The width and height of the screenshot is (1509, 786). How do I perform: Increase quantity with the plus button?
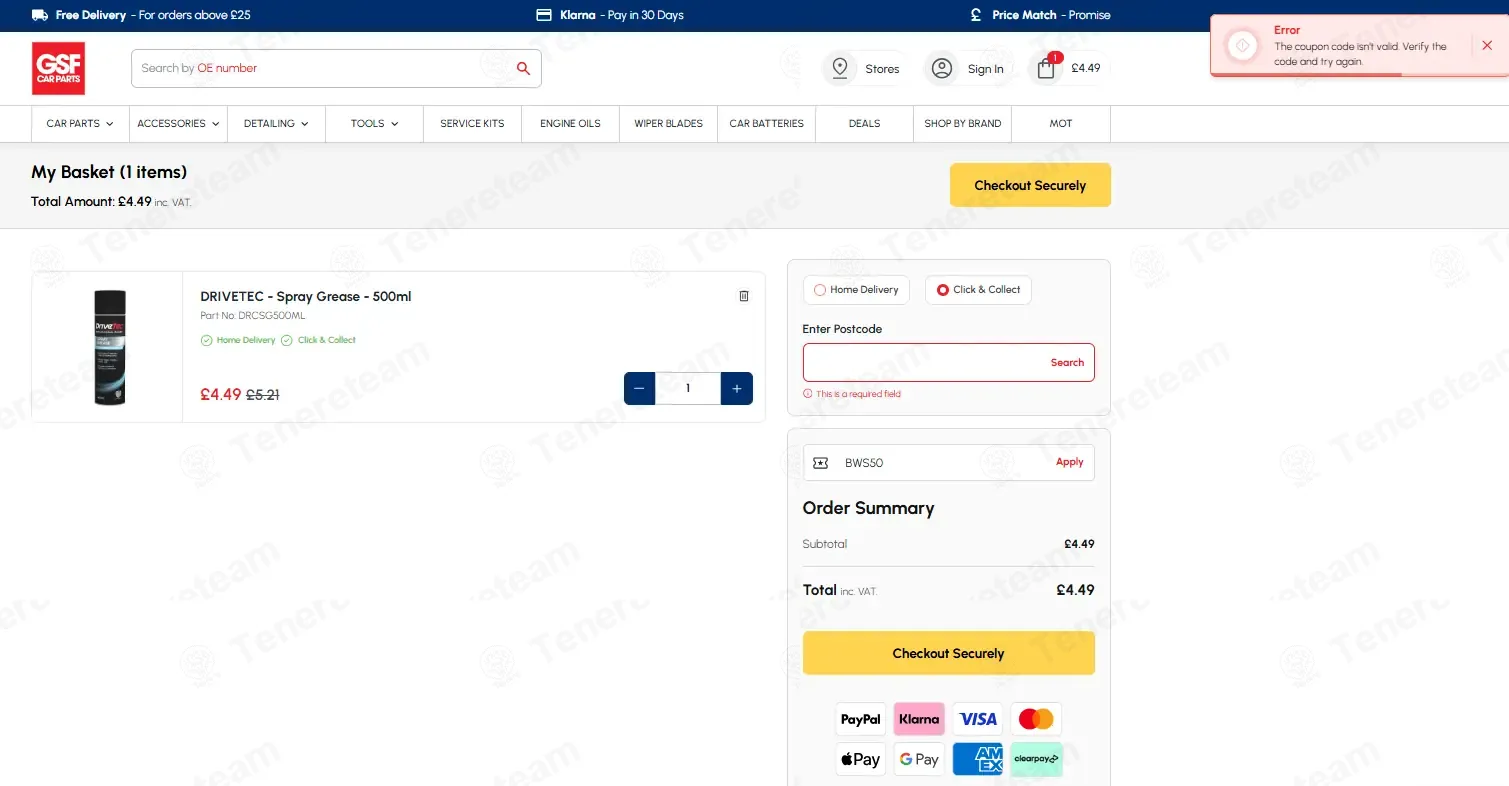pos(737,388)
